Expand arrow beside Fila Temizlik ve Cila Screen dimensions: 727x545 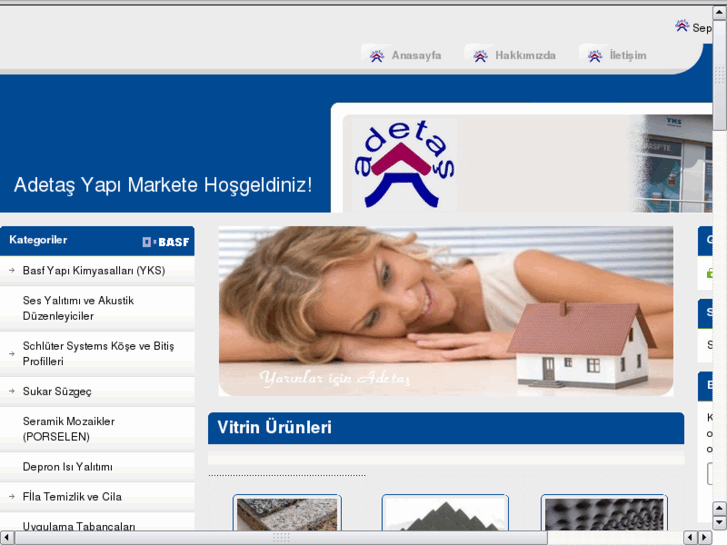12,497
